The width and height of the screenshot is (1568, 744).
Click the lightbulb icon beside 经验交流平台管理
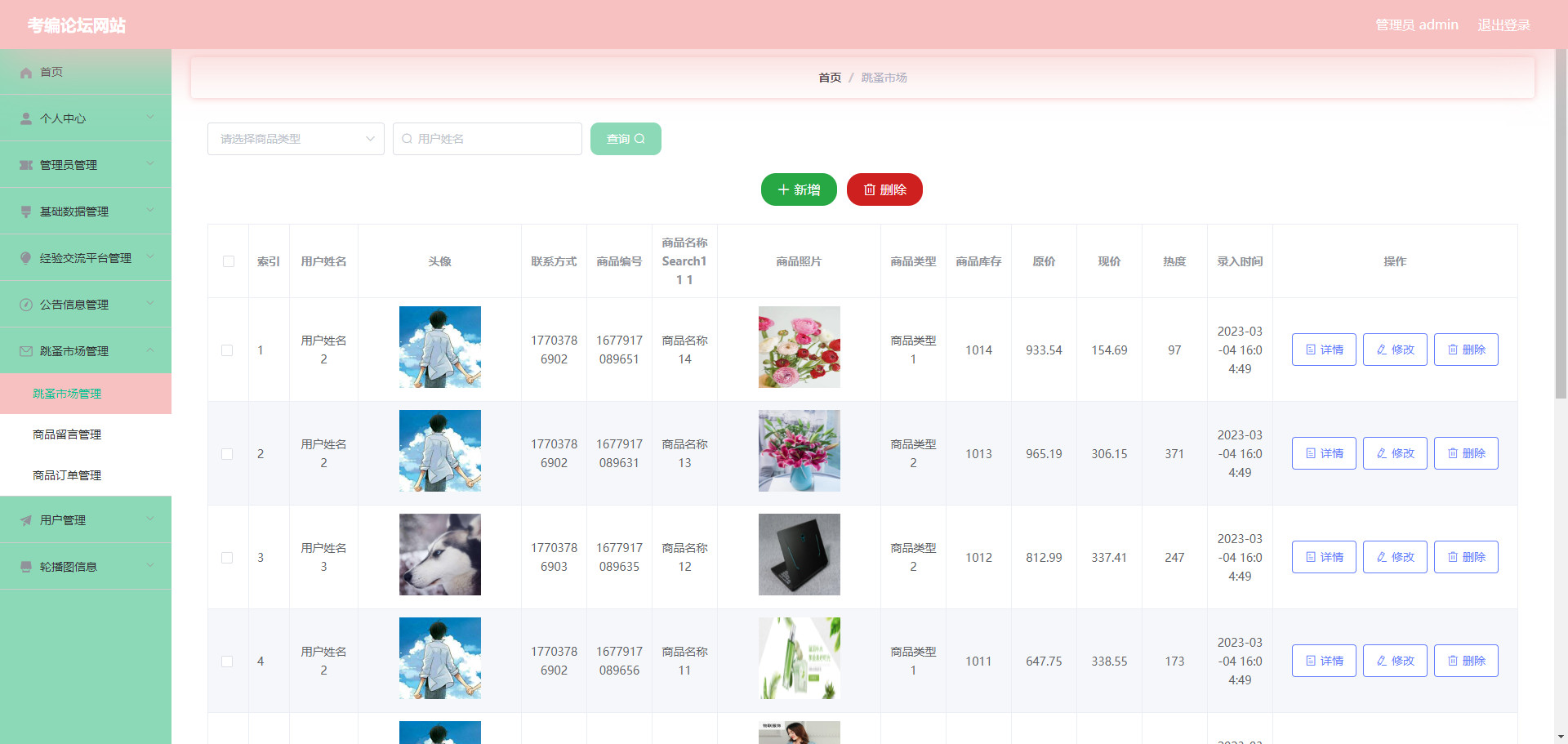[x=26, y=258]
